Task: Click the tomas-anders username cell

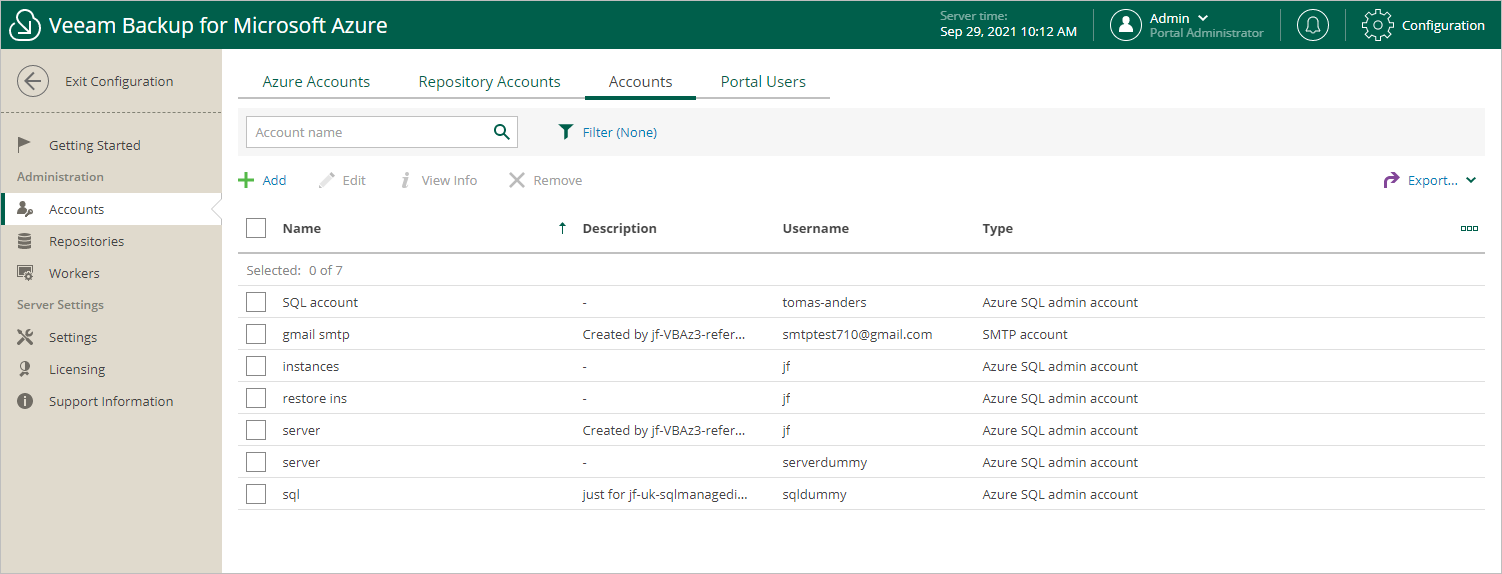Action: pos(824,302)
